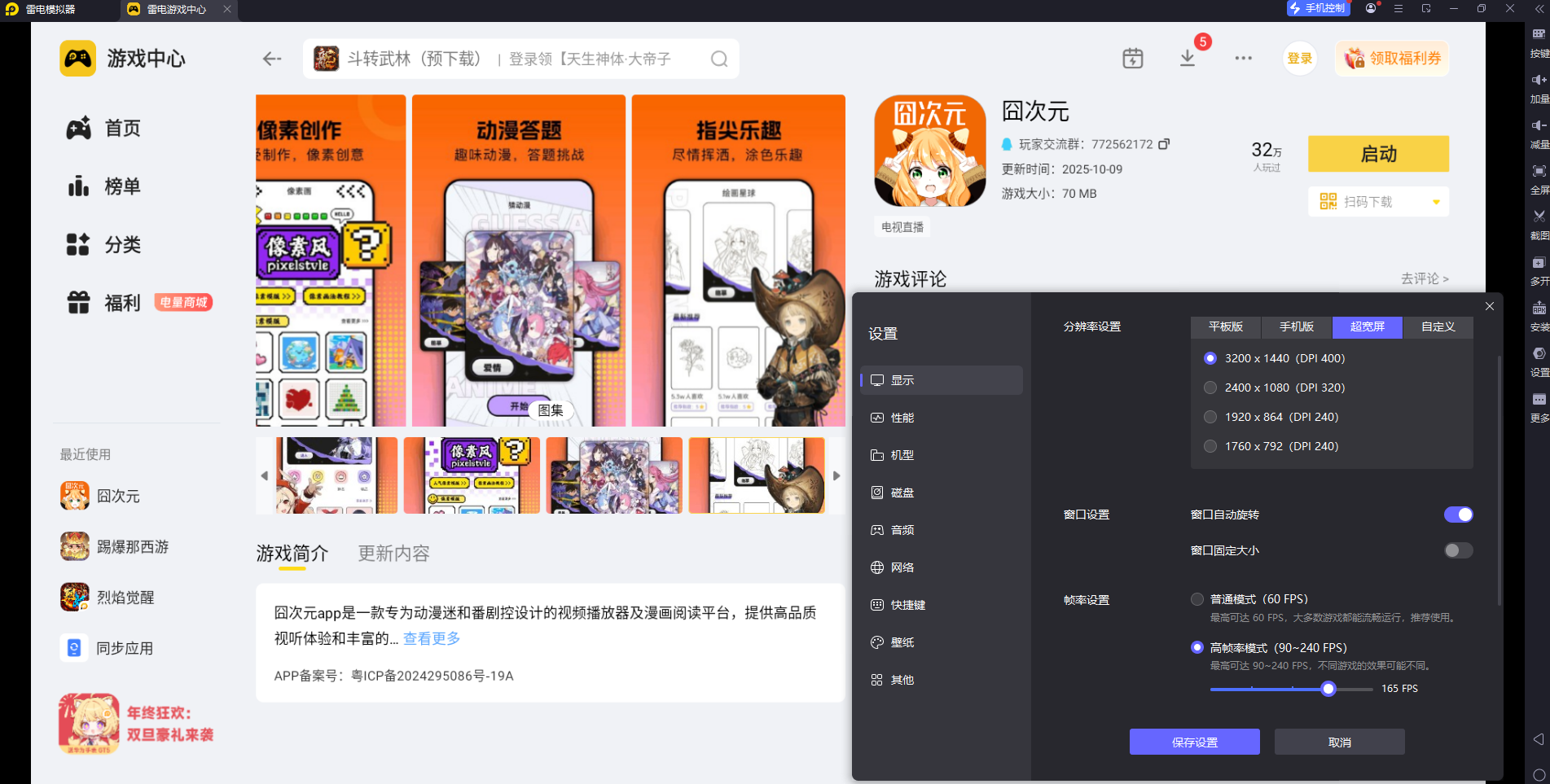Screen dimensions: 1550x784
Task: Open the 多开 multi-instance icon
Action: click(x=1539, y=262)
